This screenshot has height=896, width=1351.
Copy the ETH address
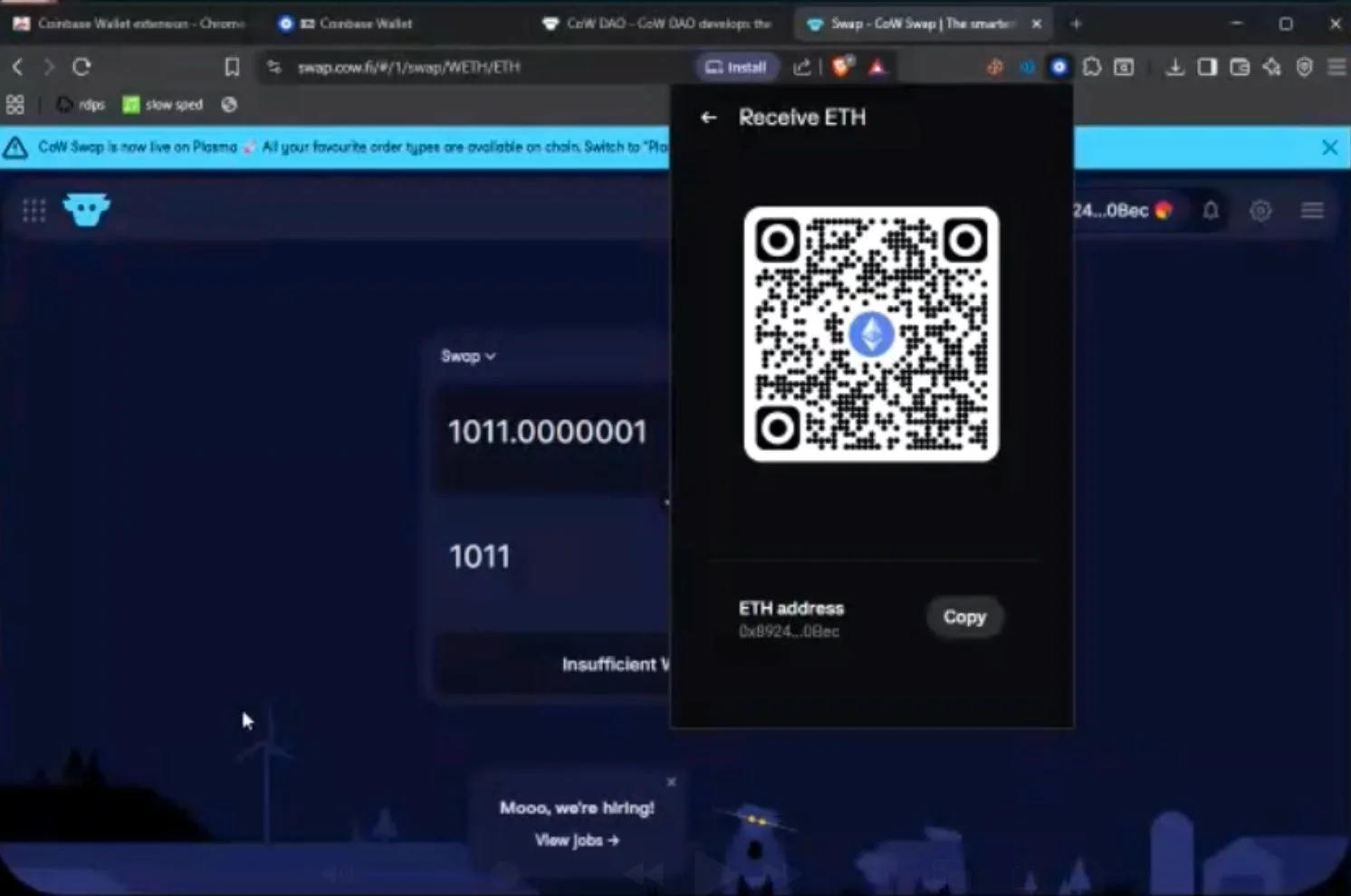963,617
